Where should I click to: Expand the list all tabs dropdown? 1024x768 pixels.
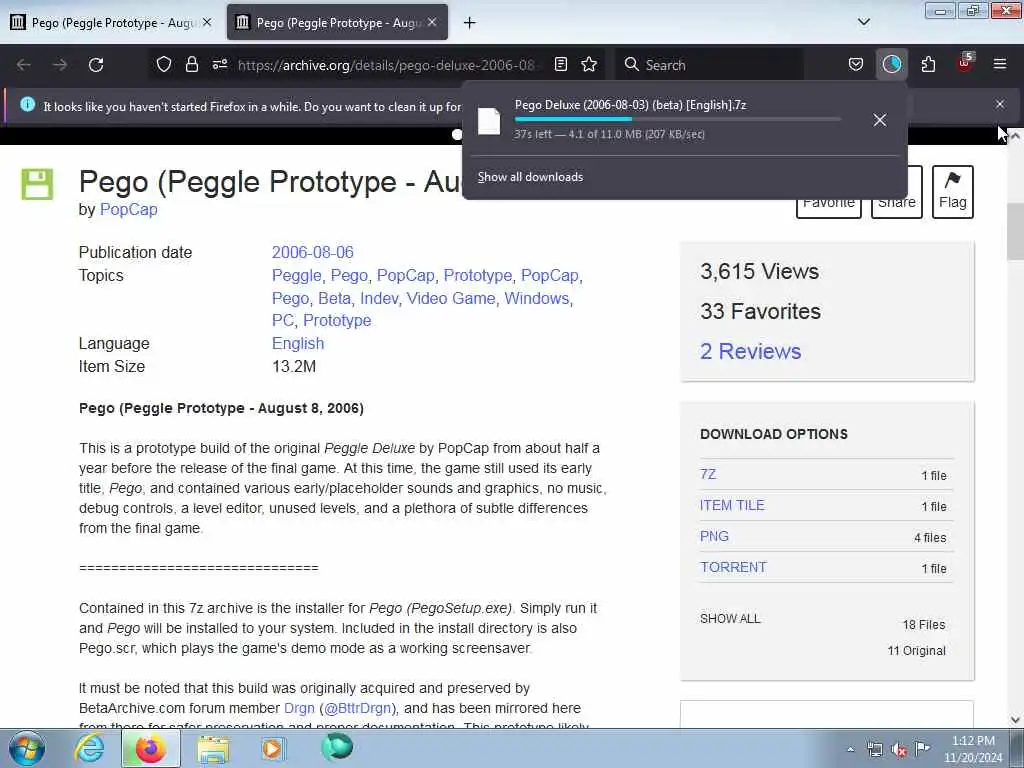[x=863, y=22]
